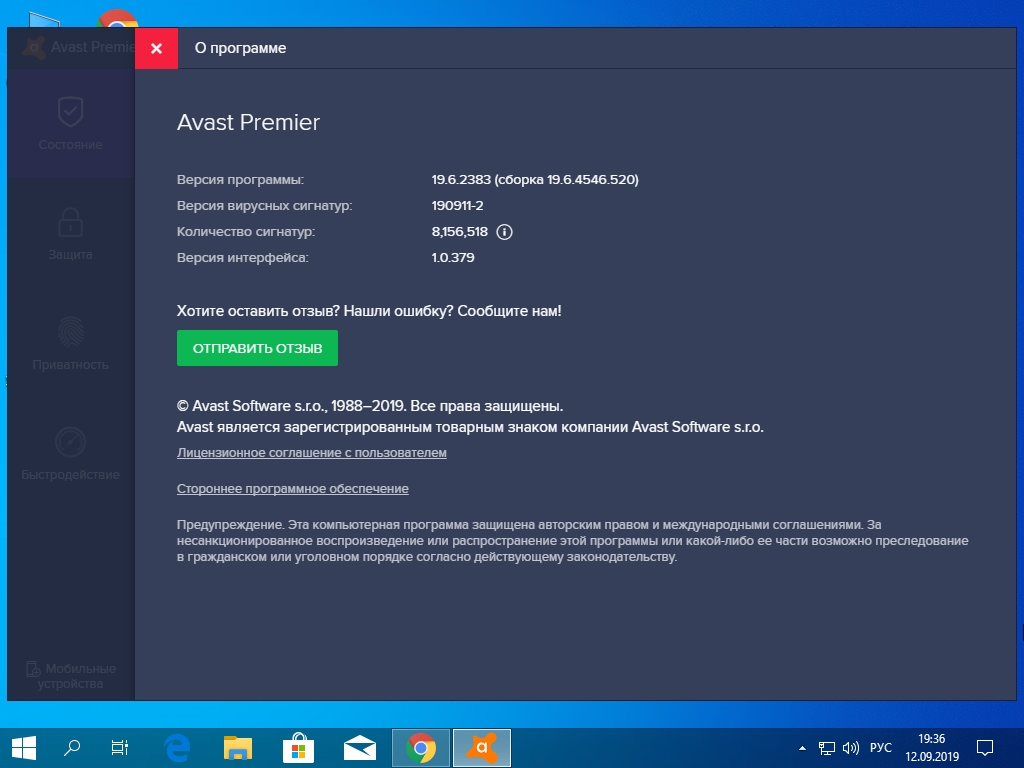This screenshot has width=1024, height=768.
Task: Show hidden tray icons arrow
Action: (x=803, y=748)
